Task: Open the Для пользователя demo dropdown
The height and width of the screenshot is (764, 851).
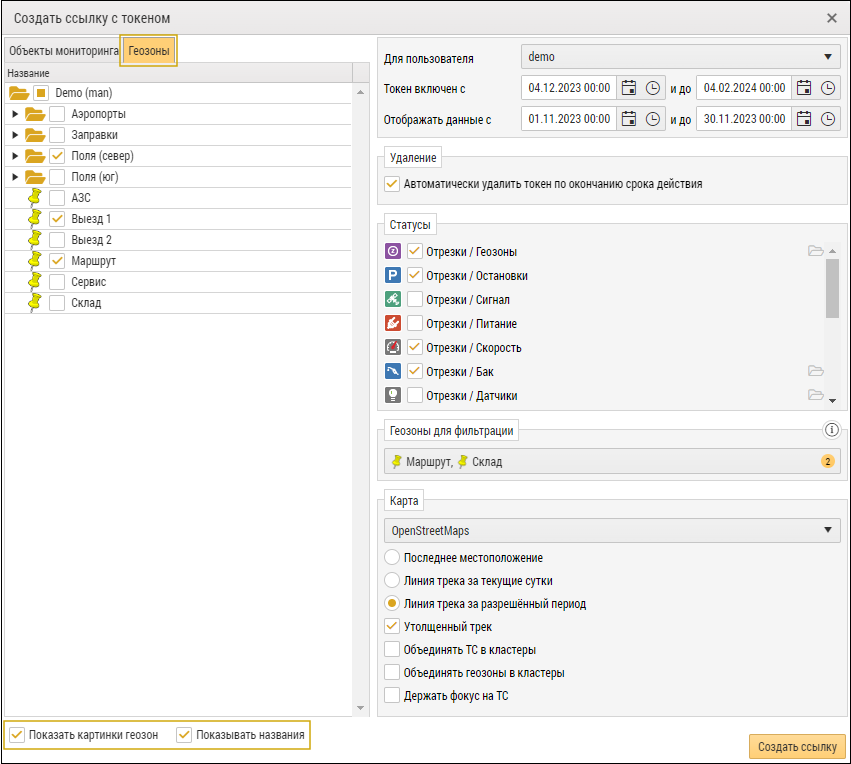Action: pyautogui.click(x=681, y=57)
